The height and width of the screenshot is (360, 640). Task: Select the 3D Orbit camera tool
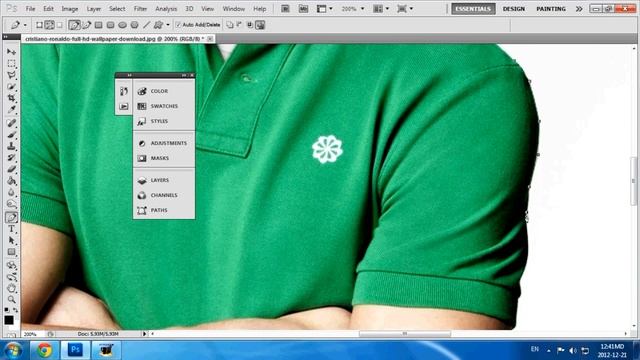pyautogui.click(x=11, y=277)
